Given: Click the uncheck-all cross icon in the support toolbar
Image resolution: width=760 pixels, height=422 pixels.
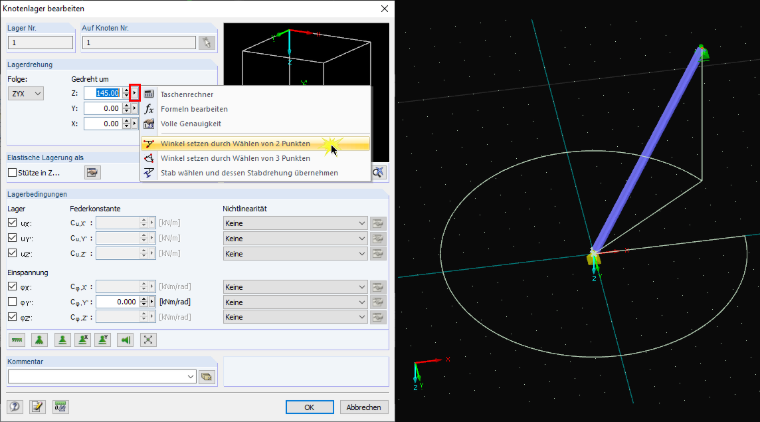Looking at the screenshot, I should (148, 340).
